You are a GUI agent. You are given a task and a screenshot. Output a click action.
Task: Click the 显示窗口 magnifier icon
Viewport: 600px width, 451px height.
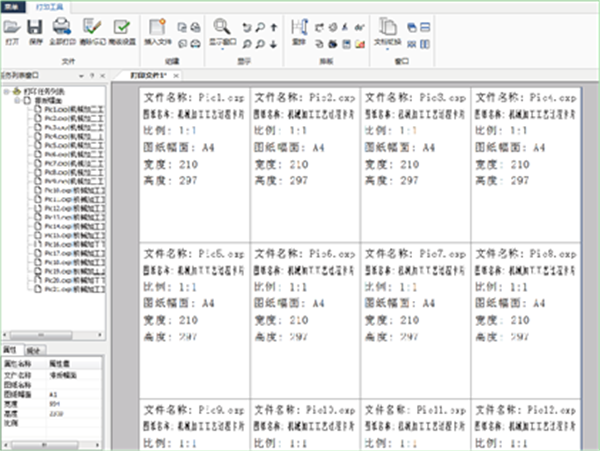[222, 28]
